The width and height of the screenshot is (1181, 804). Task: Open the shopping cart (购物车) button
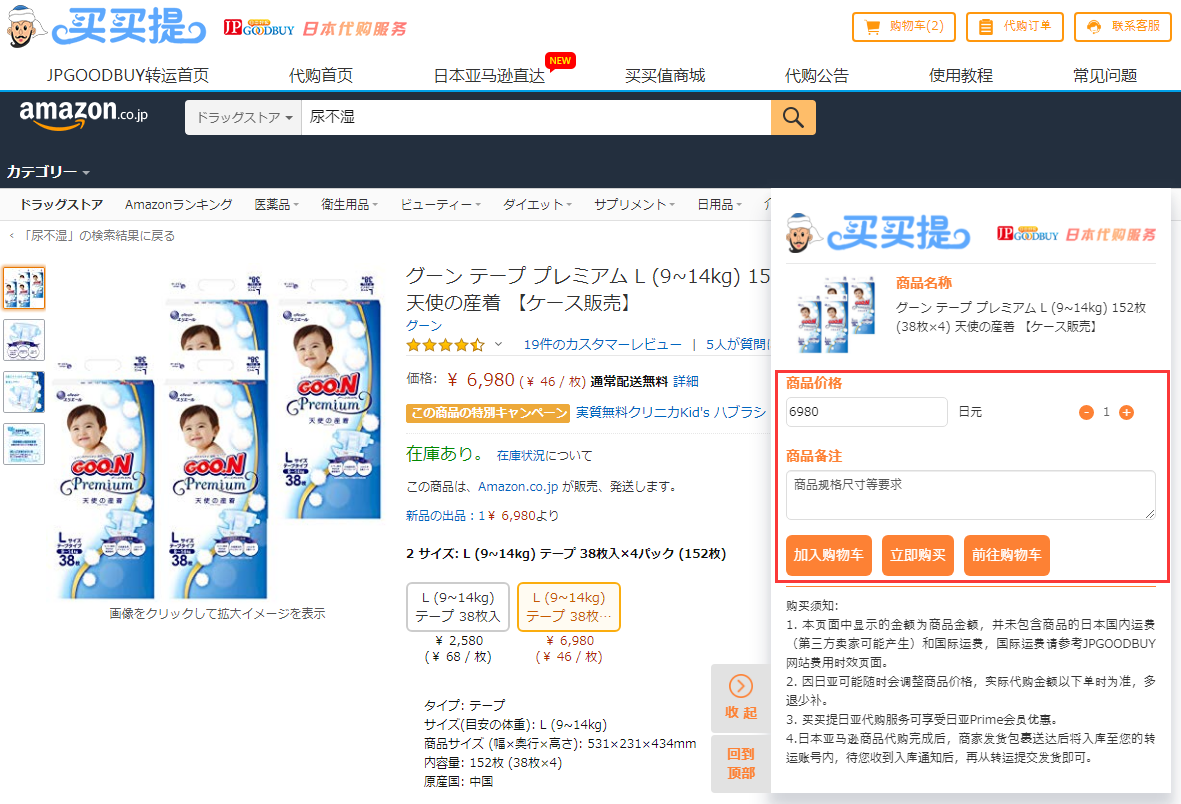pos(904,27)
